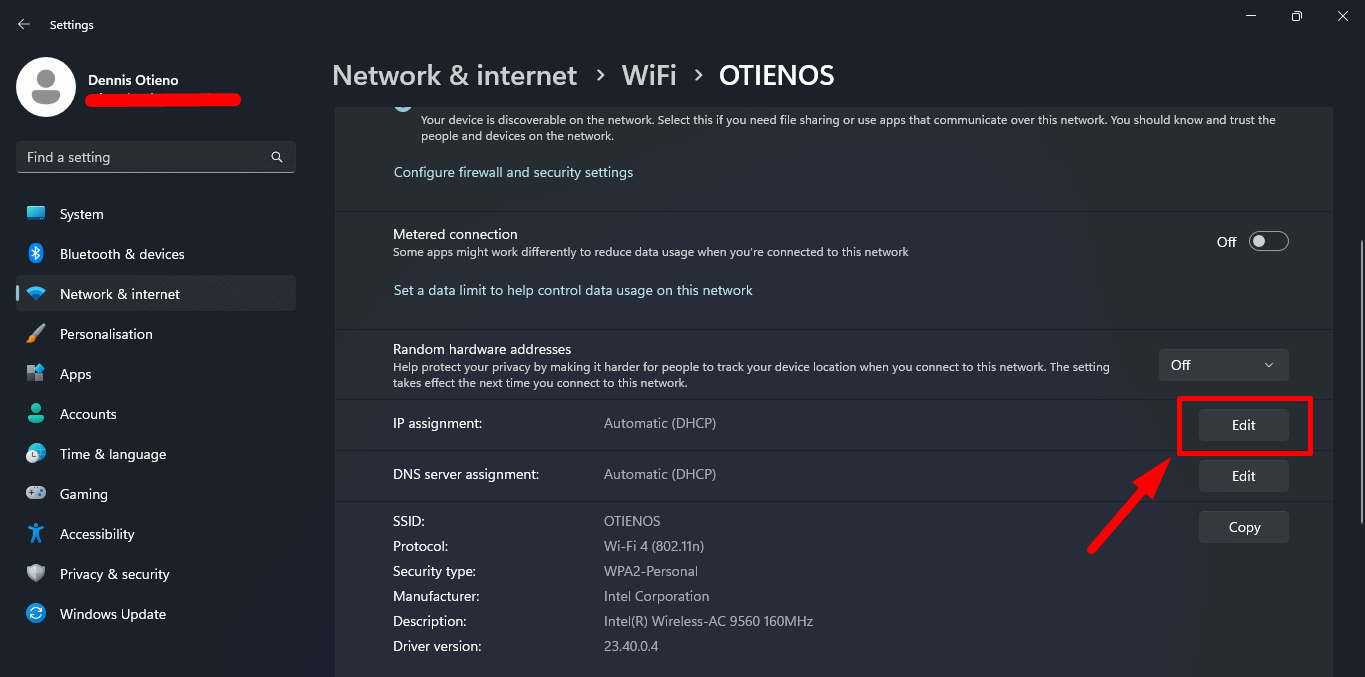Select Time & language settings
This screenshot has width=1365, height=677.
pos(112,453)
